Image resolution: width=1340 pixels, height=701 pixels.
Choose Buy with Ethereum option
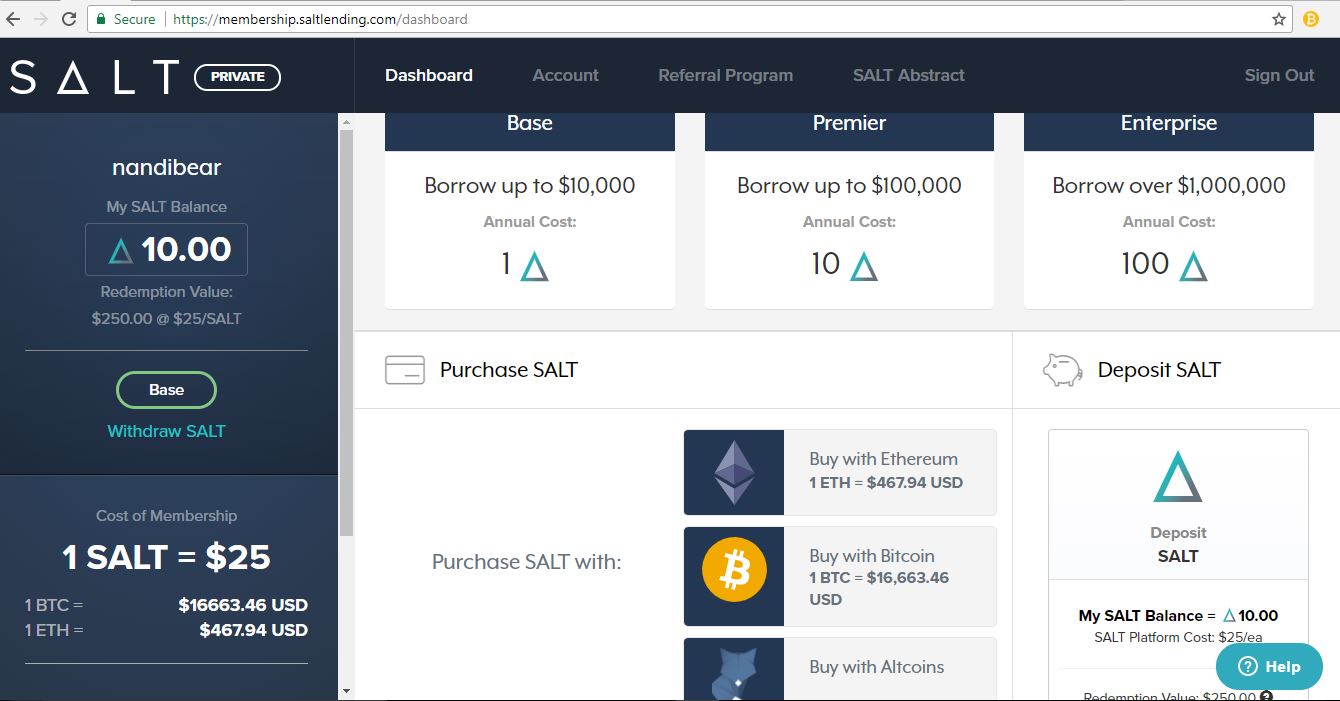coord(840,473)
